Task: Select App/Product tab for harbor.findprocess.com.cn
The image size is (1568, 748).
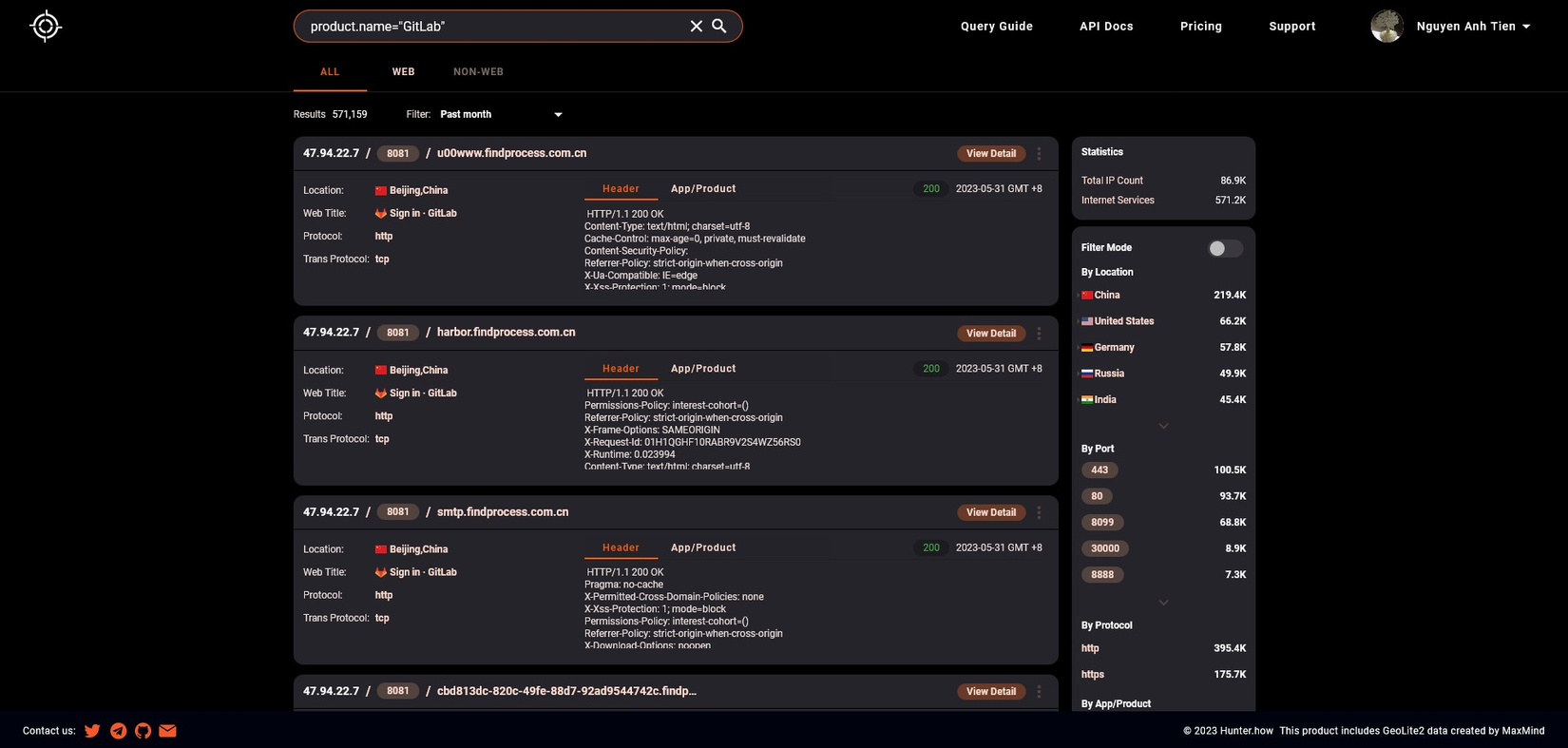Action: tap(703, 369)
